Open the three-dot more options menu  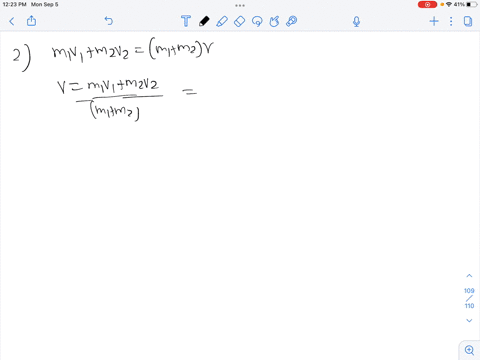[x=451, y=21]
